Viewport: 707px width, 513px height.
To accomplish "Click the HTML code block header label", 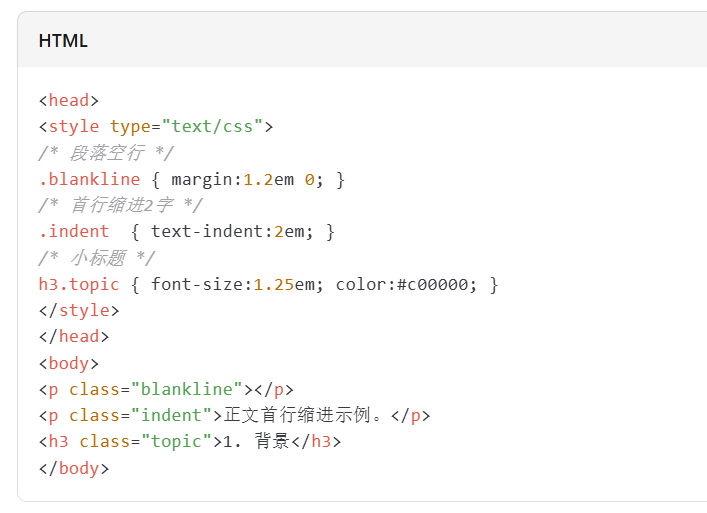I will point(63,41).
